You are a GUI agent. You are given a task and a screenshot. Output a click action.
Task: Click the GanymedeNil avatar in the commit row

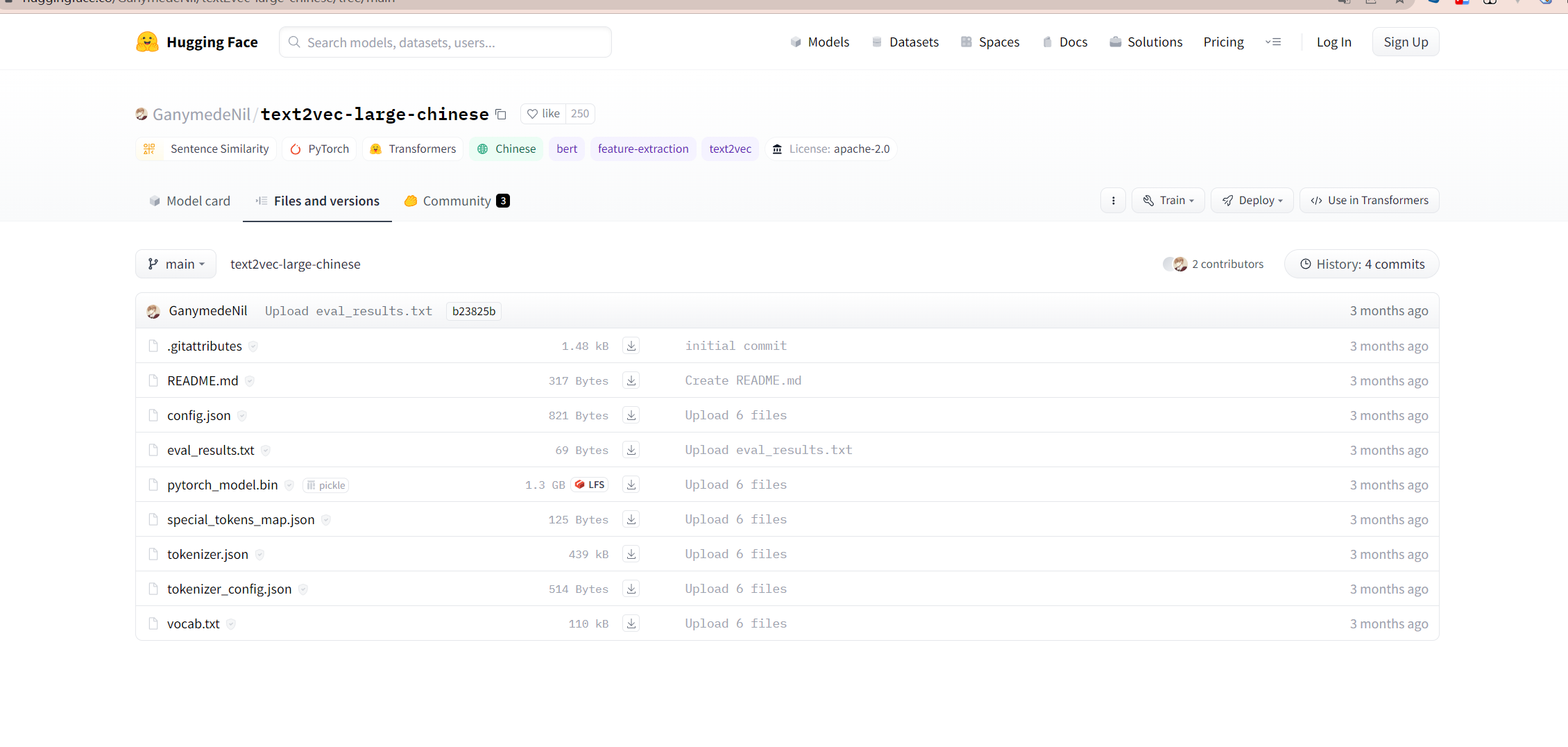click(153, 312)
